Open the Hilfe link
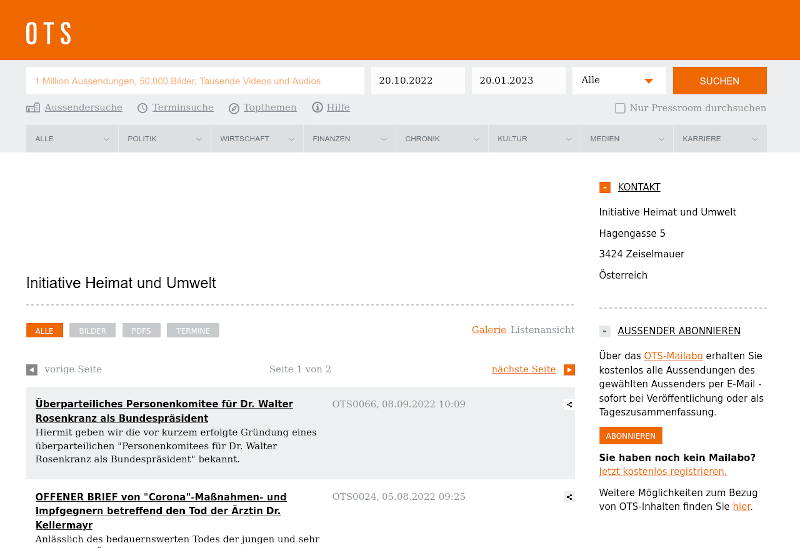Viewport: 800px width, 548px height. tap(338, 108)
